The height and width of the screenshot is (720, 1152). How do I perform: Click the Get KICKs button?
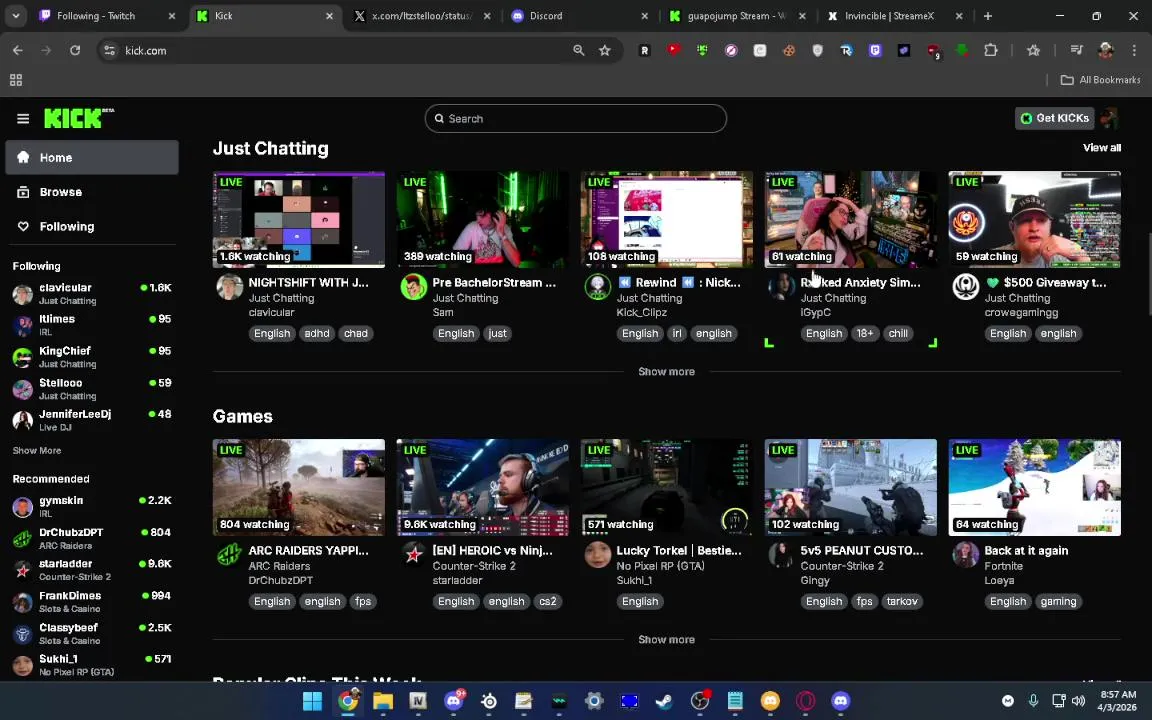(1054, 118)
